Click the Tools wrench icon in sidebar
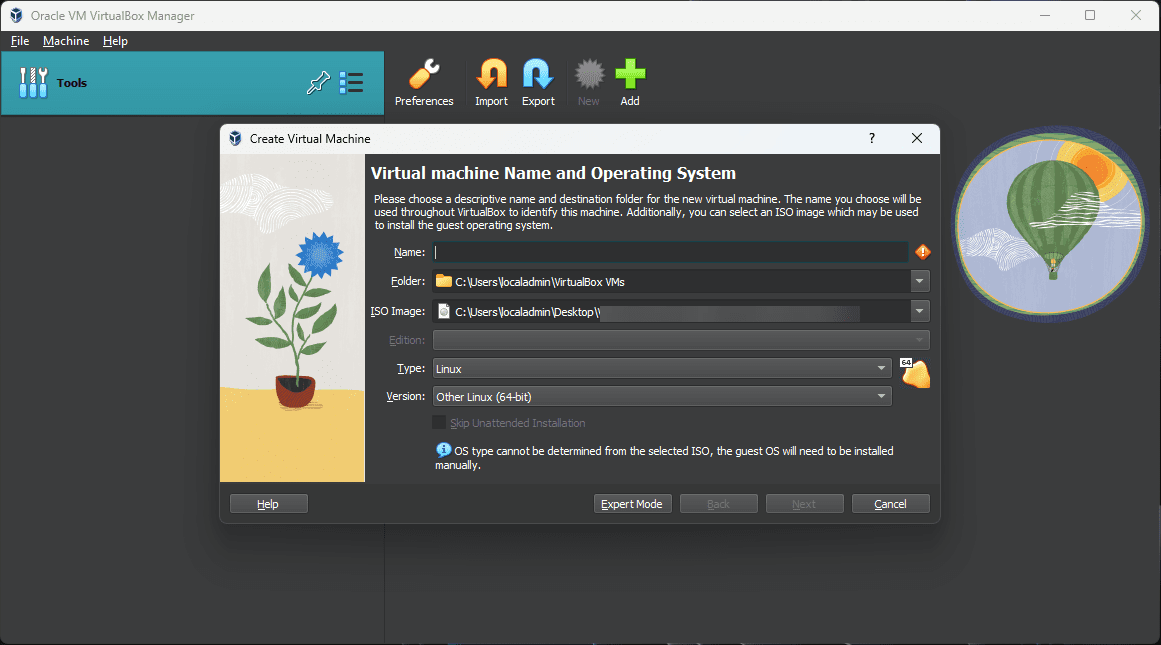 (x=33, y=83)
